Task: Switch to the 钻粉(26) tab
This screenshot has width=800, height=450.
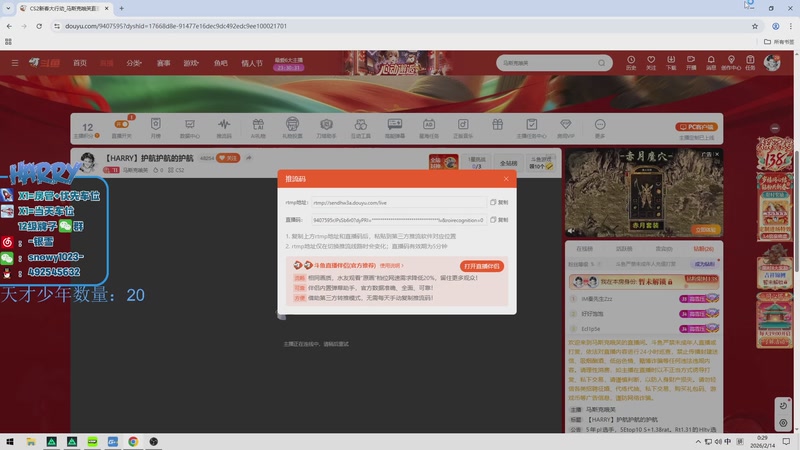Action: click(704, 248)
